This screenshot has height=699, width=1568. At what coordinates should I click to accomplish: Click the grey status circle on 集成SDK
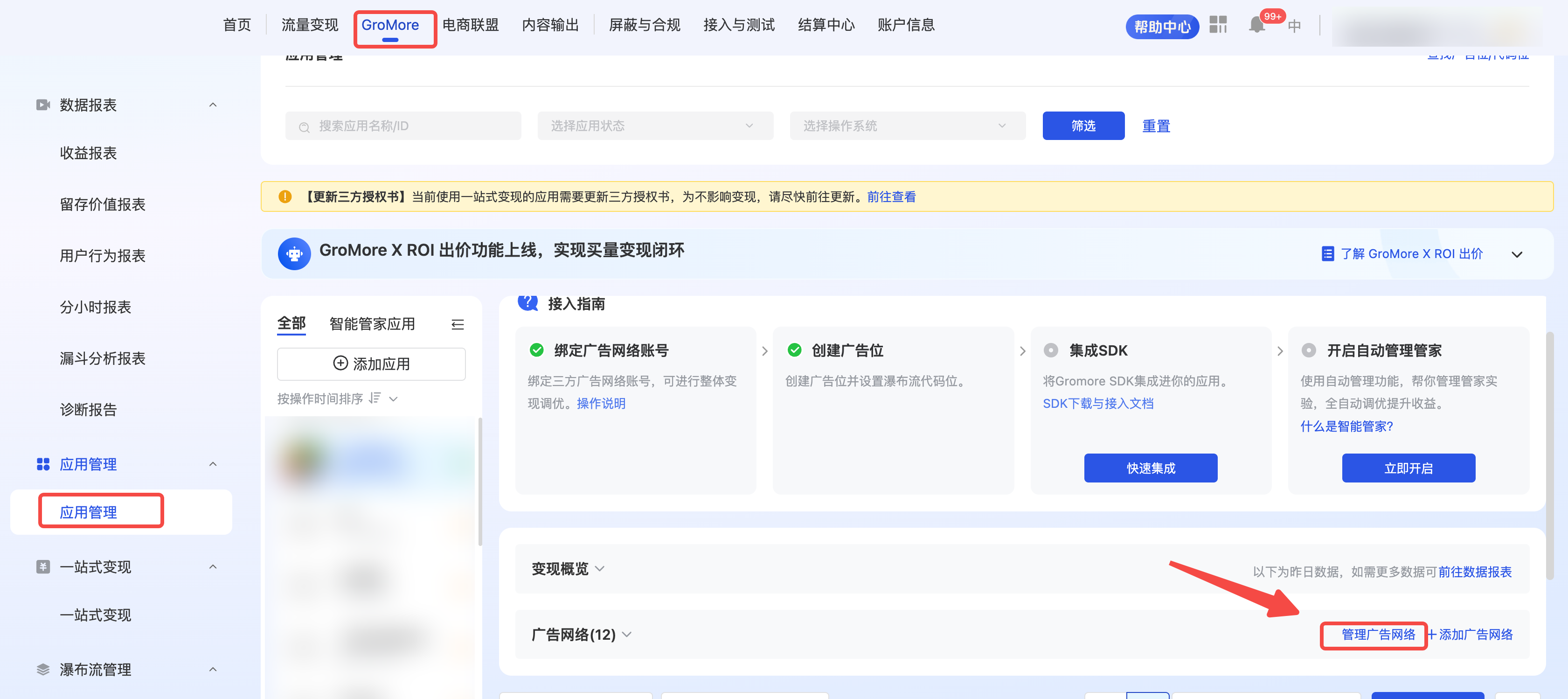[x=1051, y=350]
